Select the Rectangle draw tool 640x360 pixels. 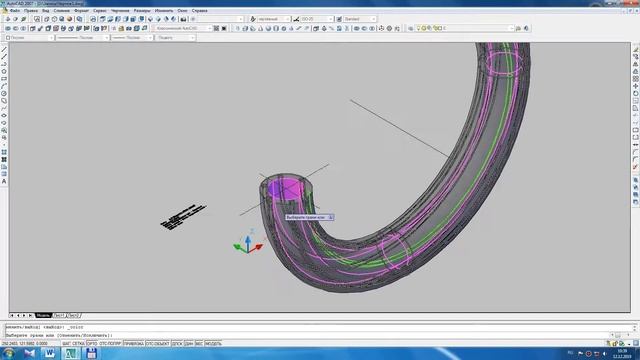[x=4, y=79]
